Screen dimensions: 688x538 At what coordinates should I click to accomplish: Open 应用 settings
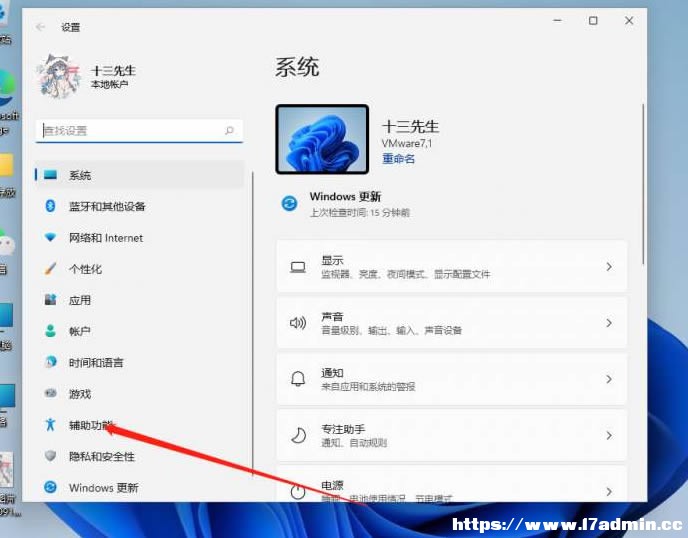click(139, 300)
